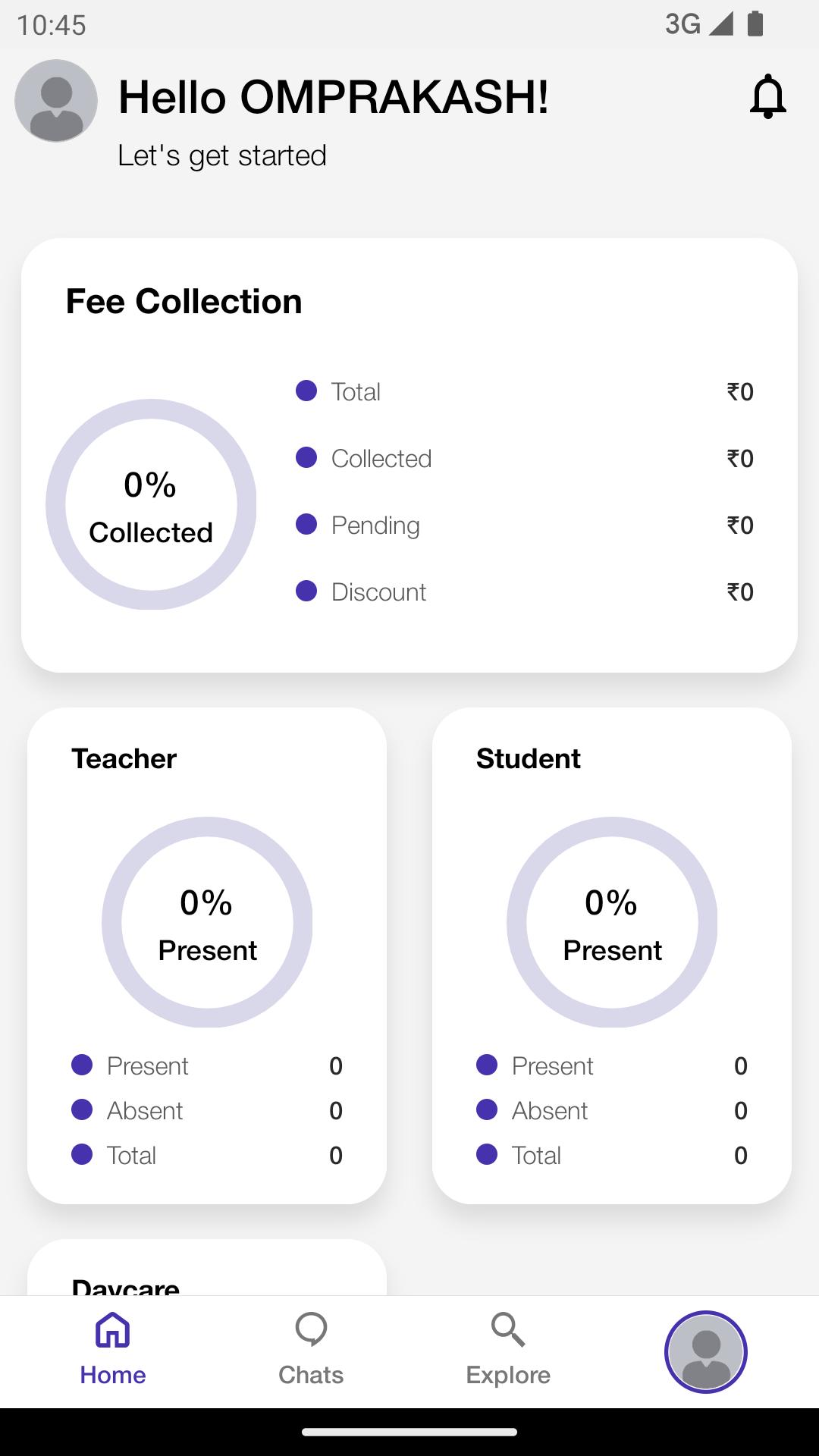Tap the battery icon in the status bar
The width and height of the screenshot is (819, 1456).
(755, 24)
